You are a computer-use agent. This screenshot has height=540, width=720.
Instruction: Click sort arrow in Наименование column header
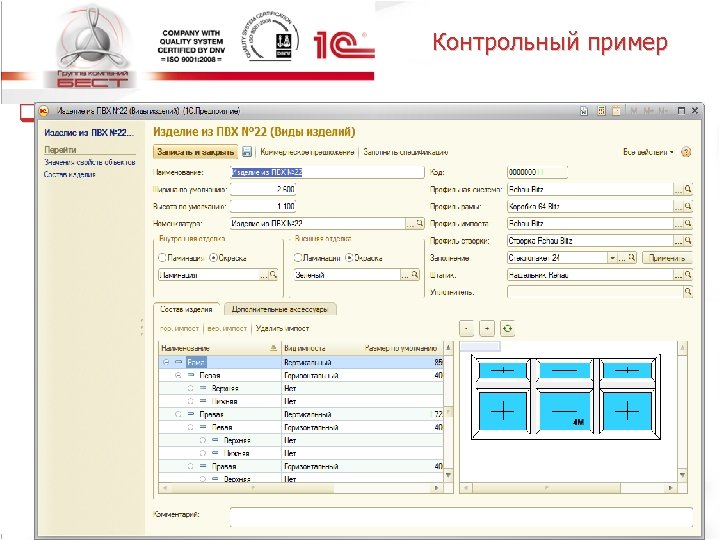(273, 348)
